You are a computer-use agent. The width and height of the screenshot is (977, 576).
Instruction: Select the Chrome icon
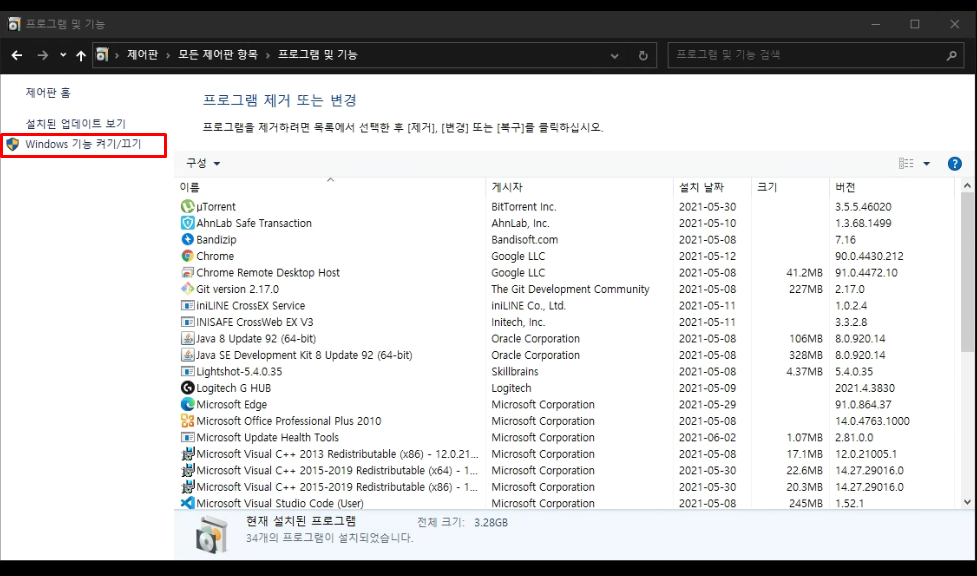(x=187, y=256)
